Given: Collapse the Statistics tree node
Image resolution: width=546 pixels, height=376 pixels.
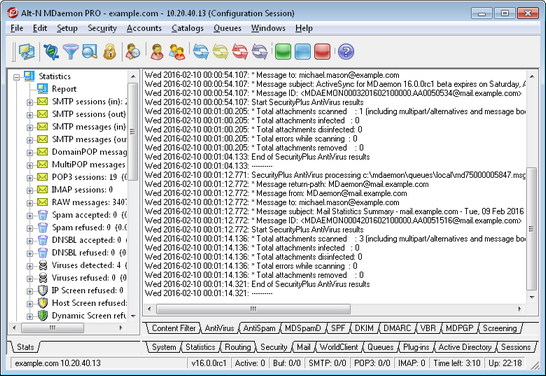Looking at the screenshot, I should pyautogui.click(x=16, y=77).
